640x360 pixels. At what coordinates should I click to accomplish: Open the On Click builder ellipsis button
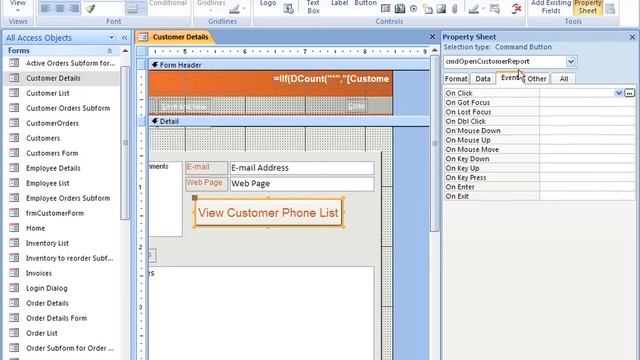[x=629, y=93]
